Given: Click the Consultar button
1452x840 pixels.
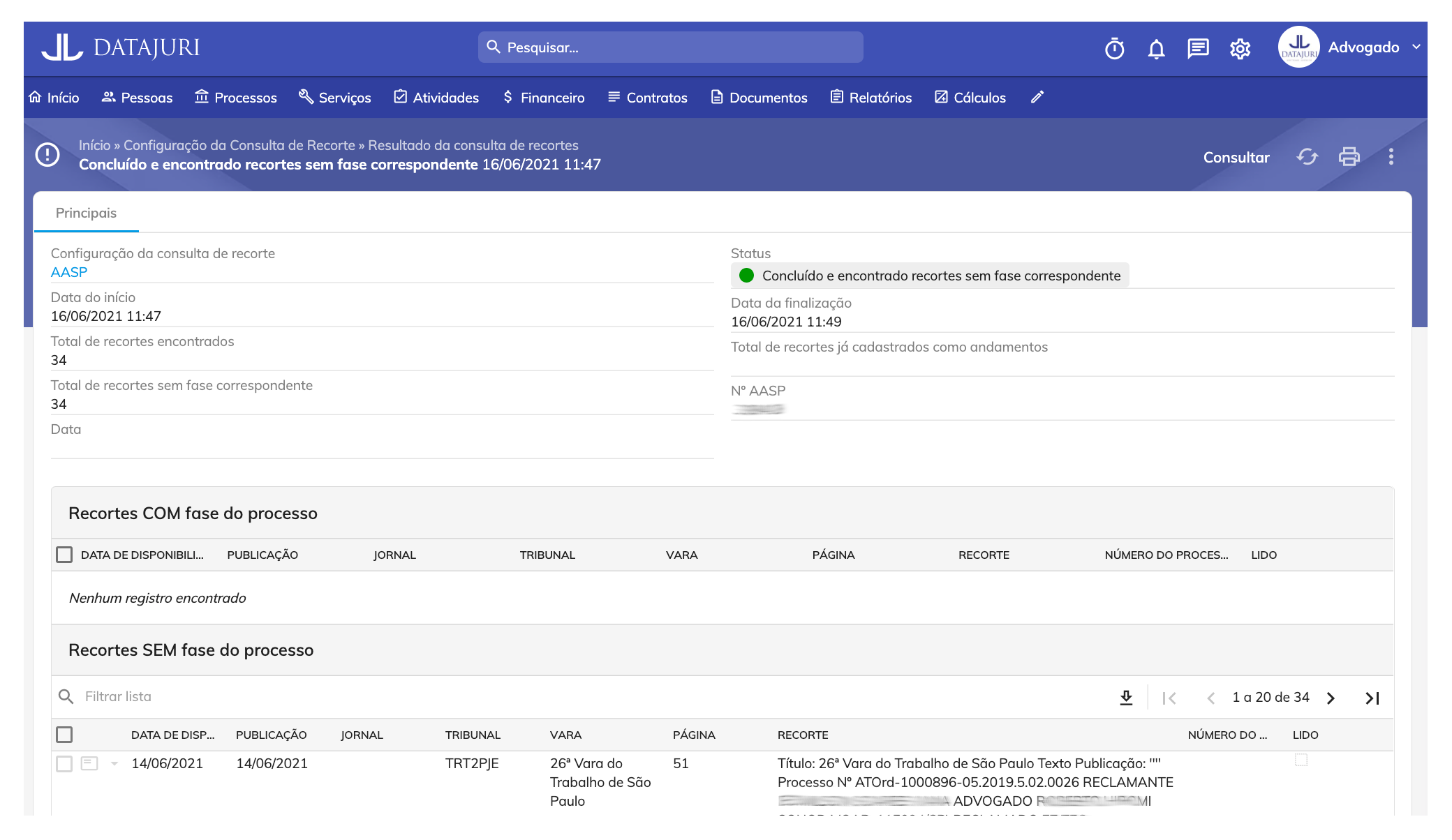Looking at the screenshot, I should (x=1236, y=158).
